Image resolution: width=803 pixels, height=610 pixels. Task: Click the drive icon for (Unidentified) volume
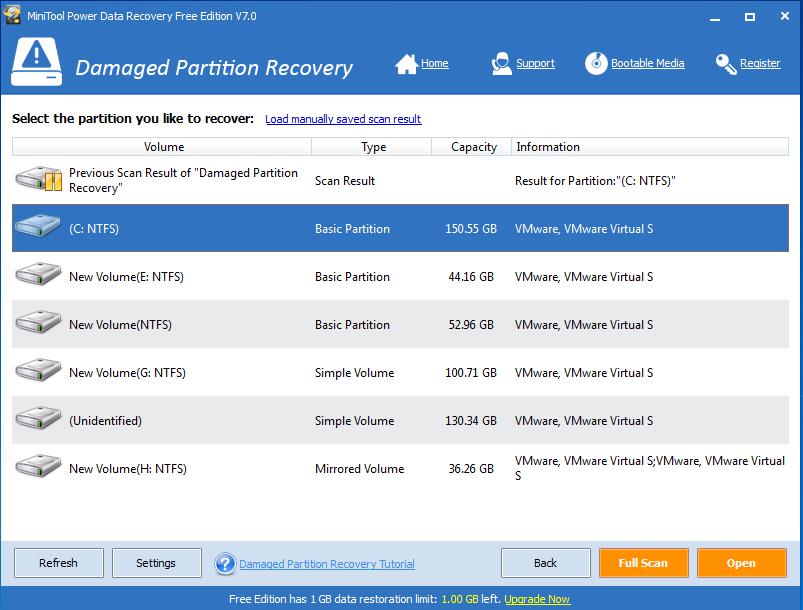[39, 421]
